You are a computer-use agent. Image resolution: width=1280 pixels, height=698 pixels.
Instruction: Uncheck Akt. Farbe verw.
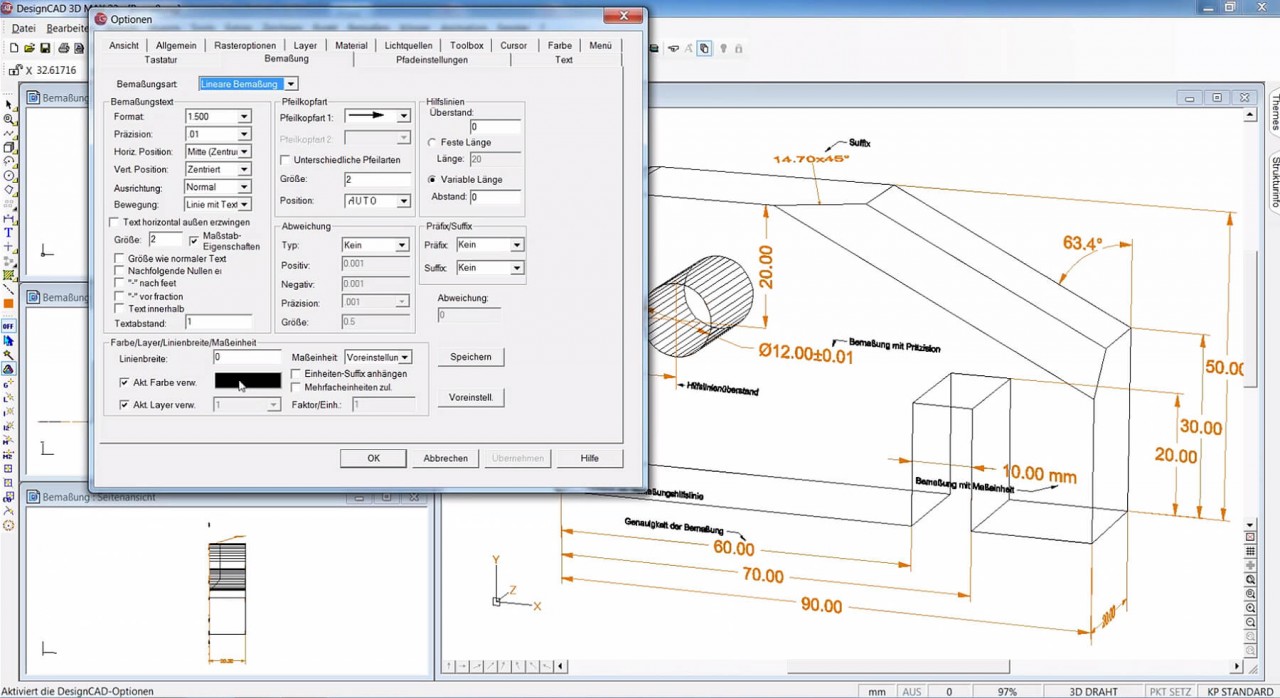tap(125, 382)
